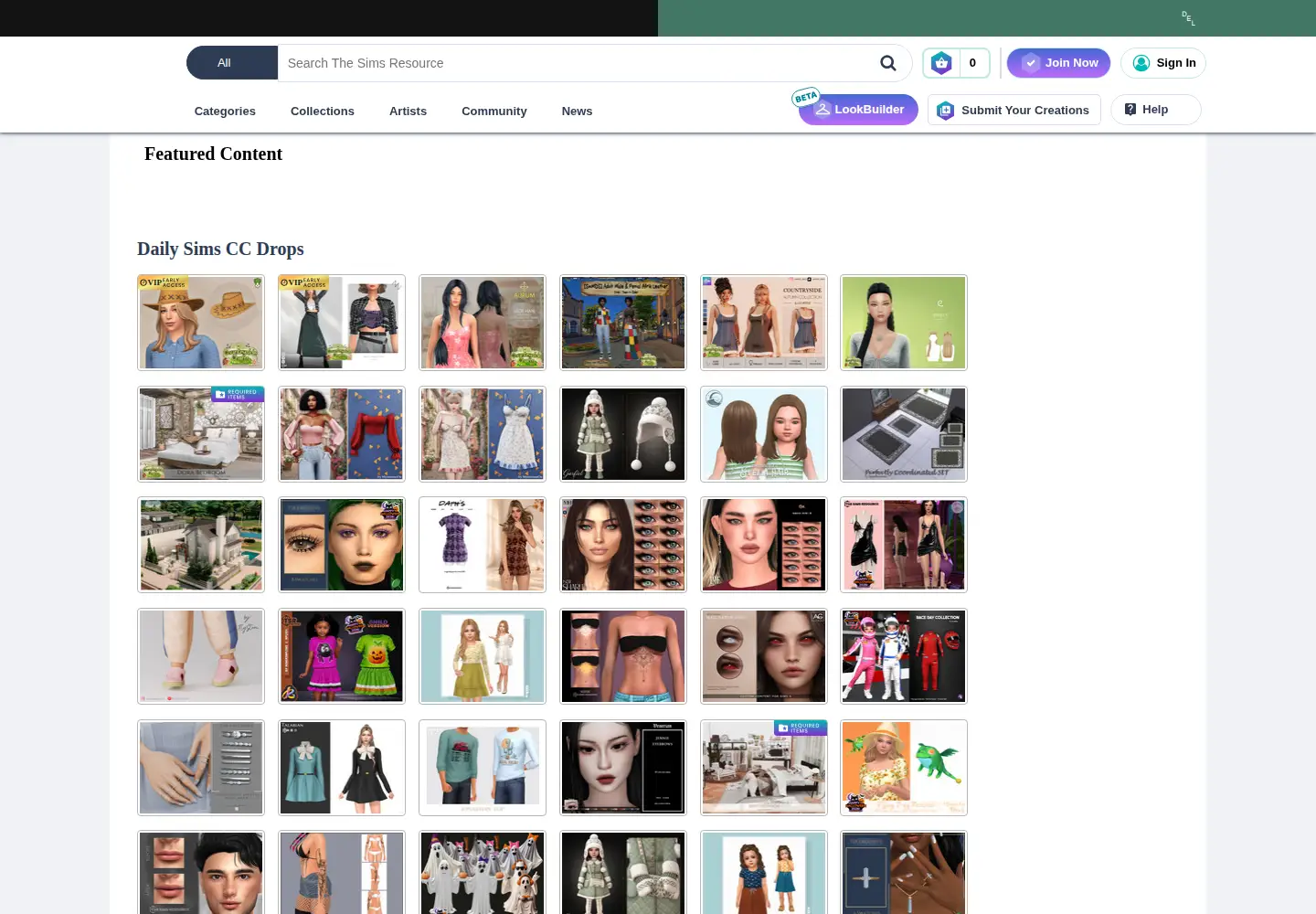1316x914 pixels.
Task: Open the girl with long ponytail green thumbnail
Action: tap(904, 323)
